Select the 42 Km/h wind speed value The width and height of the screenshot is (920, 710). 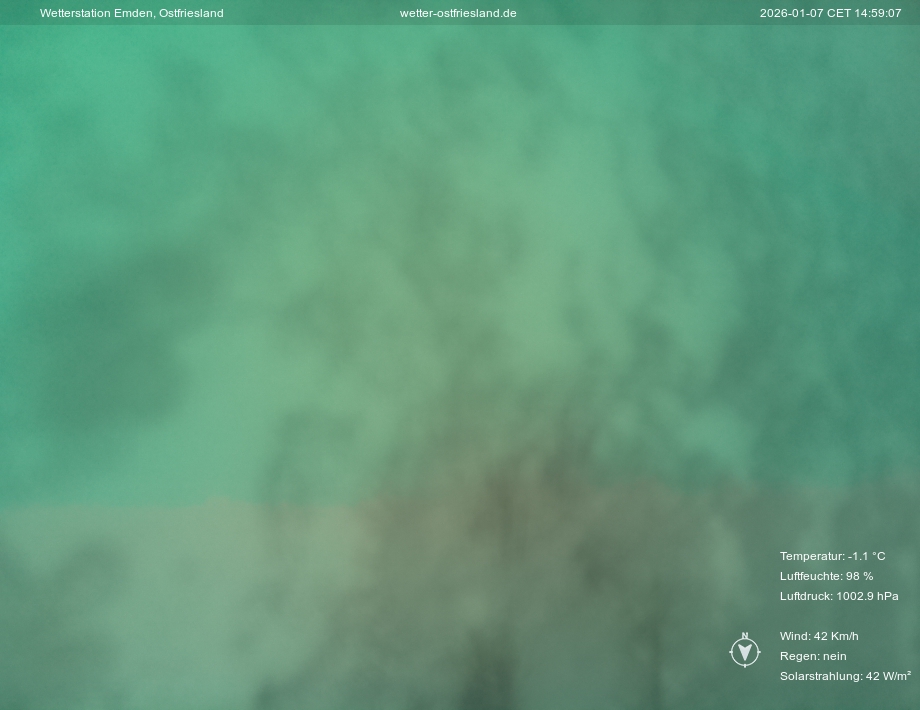[837, 636]
